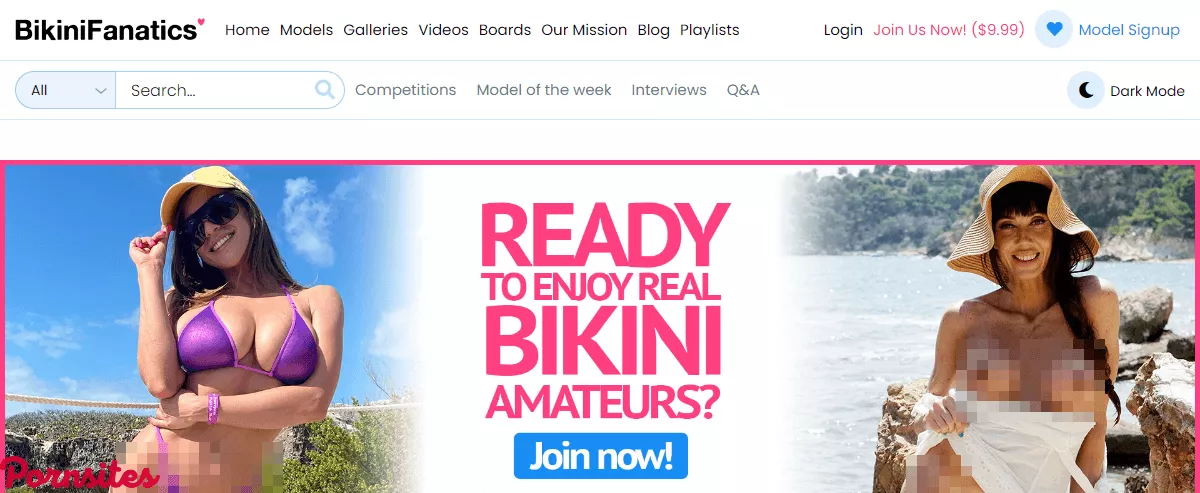Screen dimensions: 1200x493
Task: Select Model of the week
Action: pos(544,90)
